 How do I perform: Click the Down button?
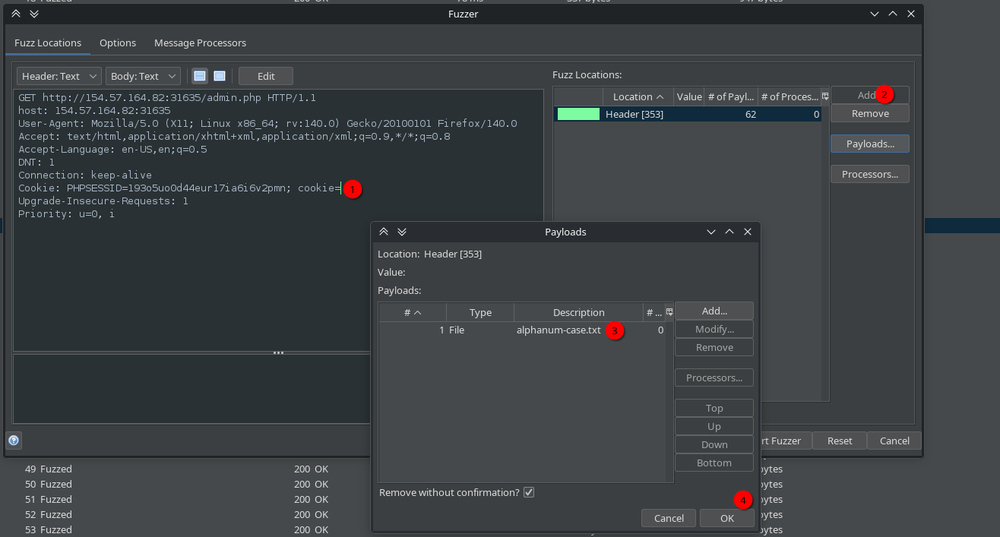[x=714, y=445]
